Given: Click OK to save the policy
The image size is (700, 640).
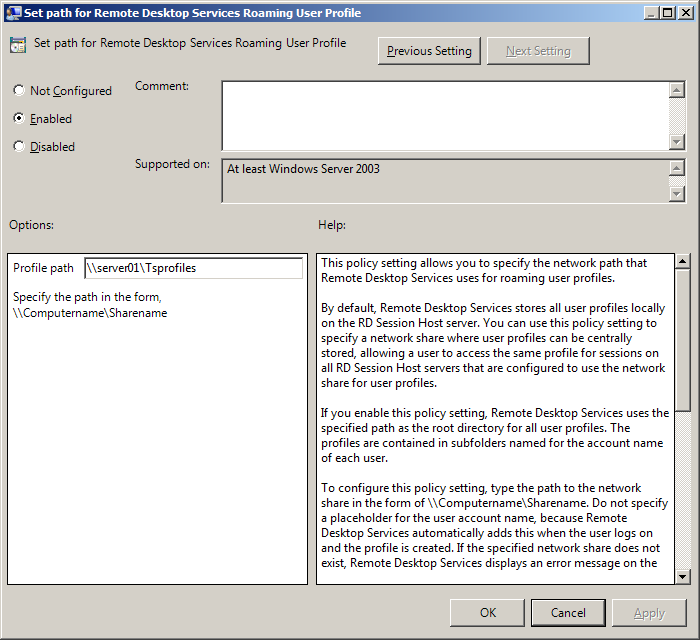Looking at the screenshot, I should click(488, 613).
